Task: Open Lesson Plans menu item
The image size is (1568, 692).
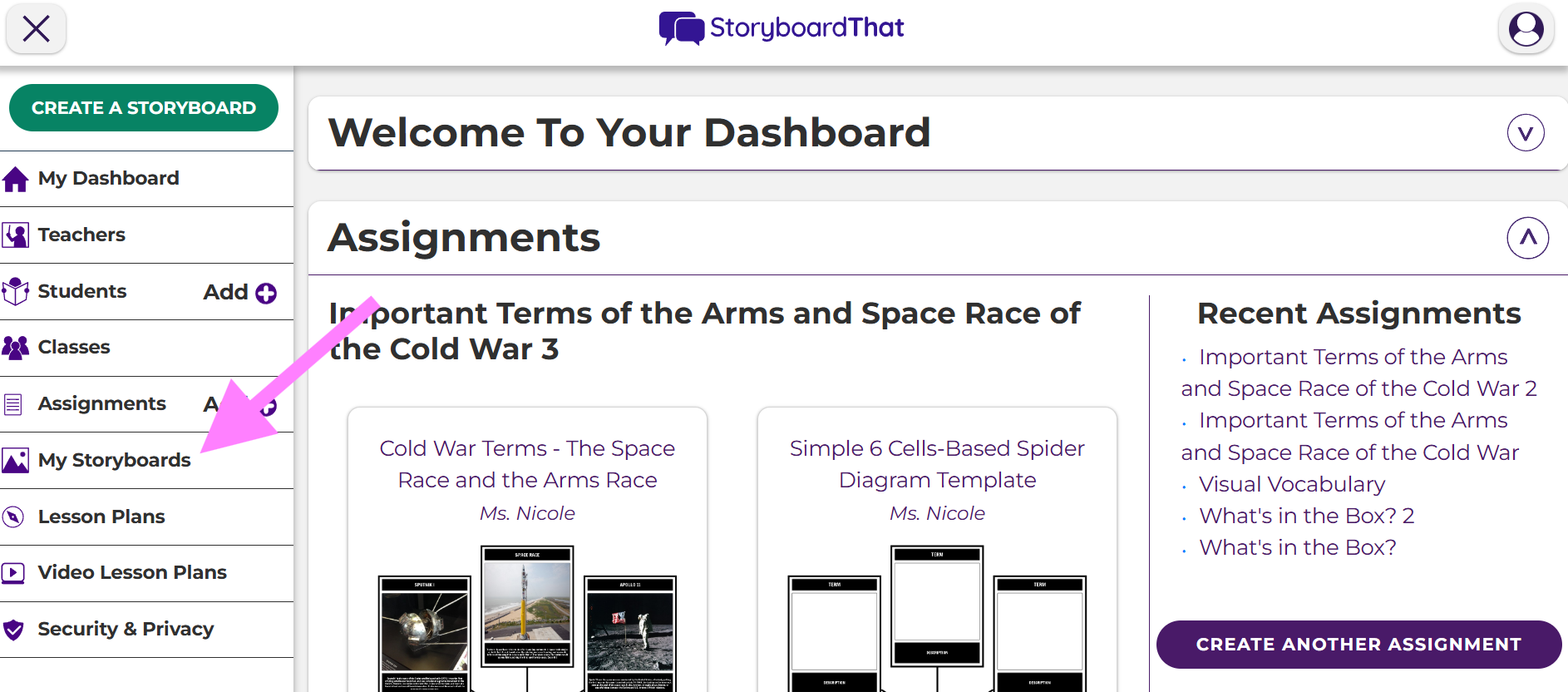Action: click(x=101, y=517)
